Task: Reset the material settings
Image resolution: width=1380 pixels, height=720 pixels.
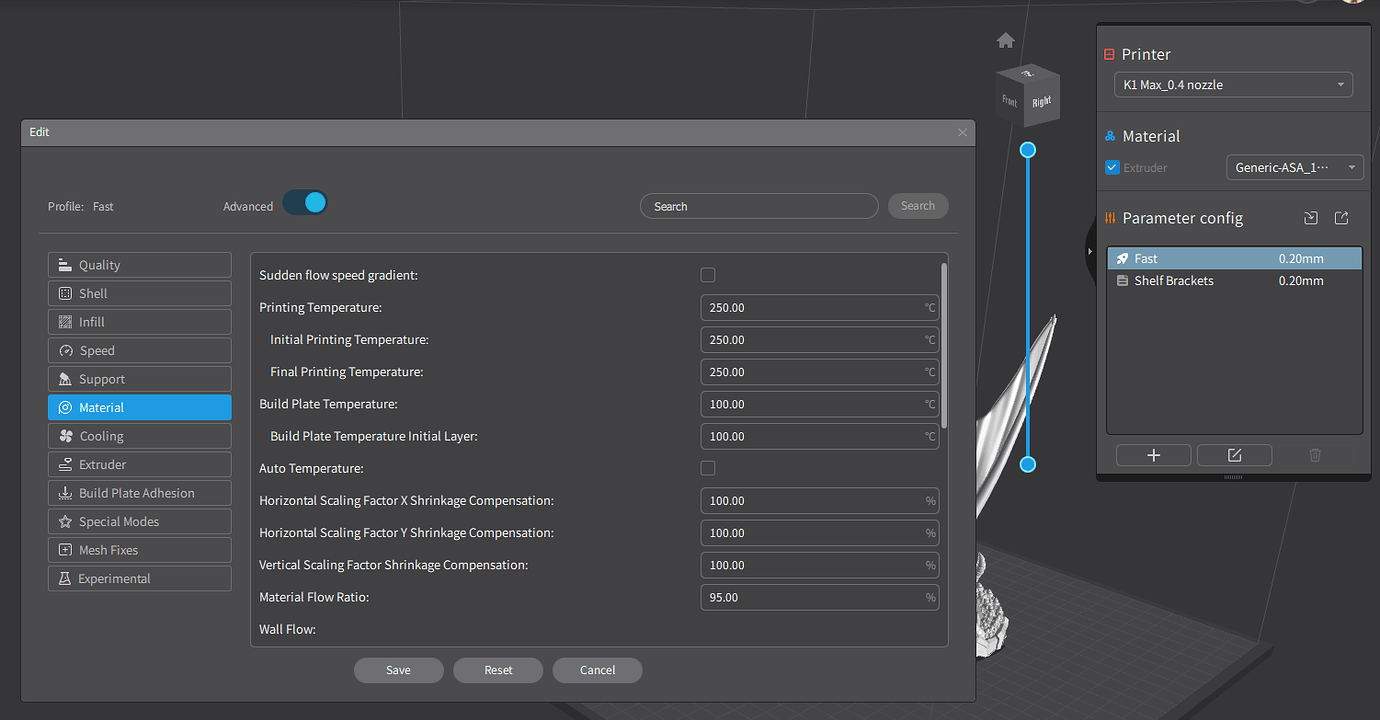Action: point(498,670)
